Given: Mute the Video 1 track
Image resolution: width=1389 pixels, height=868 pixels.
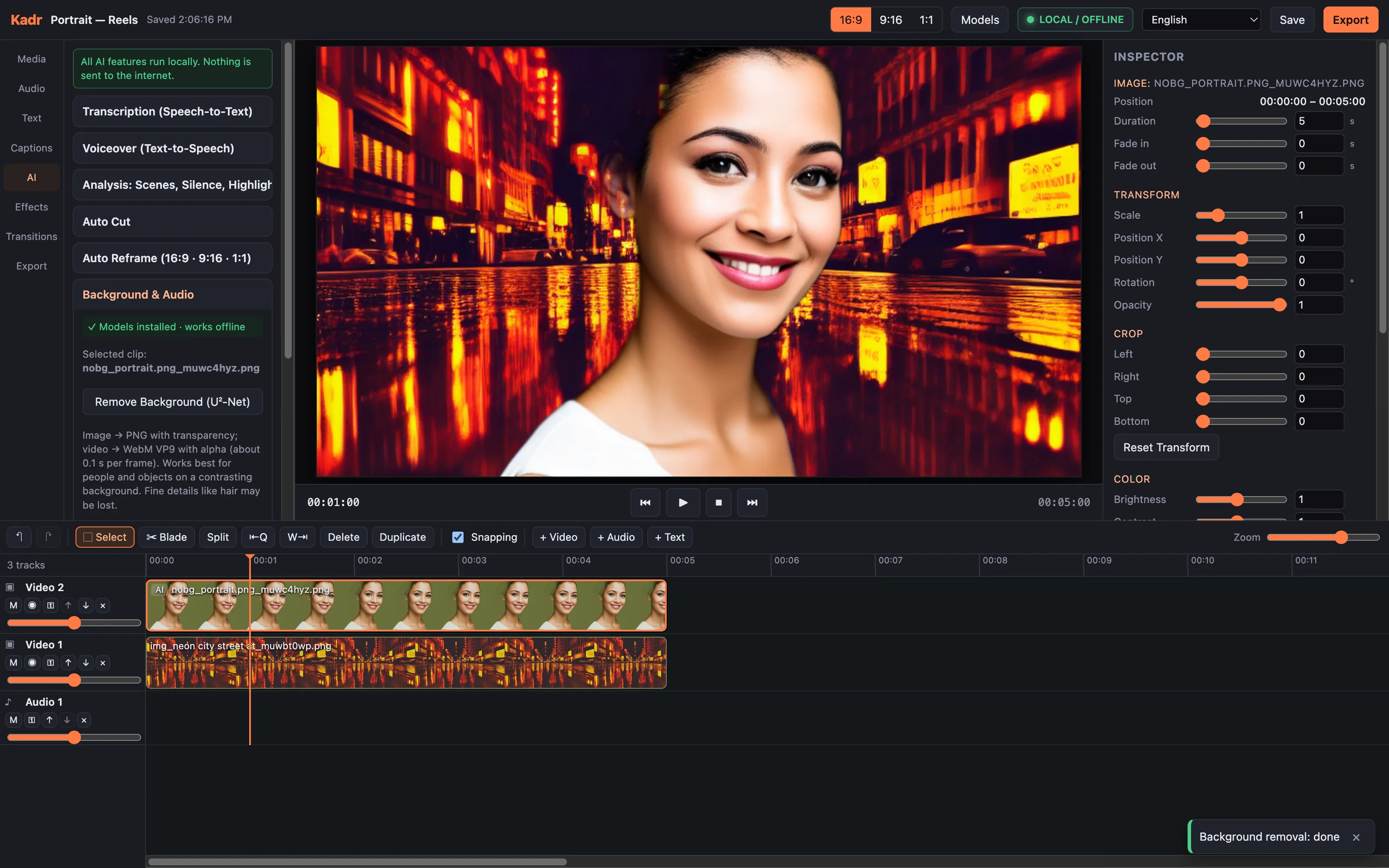Looking at the screenshot, I should (x=13, y=662).
